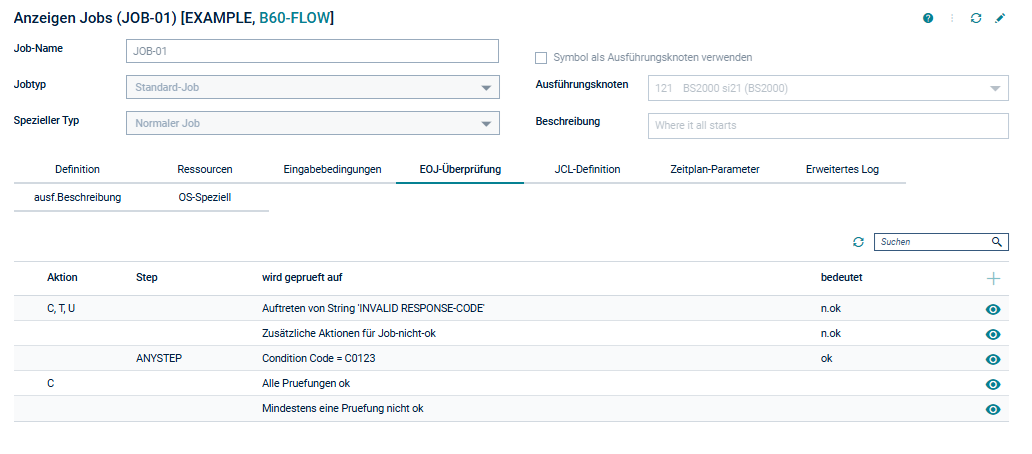Image resolution: width=1032 pixels, height=454 pixels.
Task: Refresh the EOJ table next to Suchen
Action: pos(858,242)
